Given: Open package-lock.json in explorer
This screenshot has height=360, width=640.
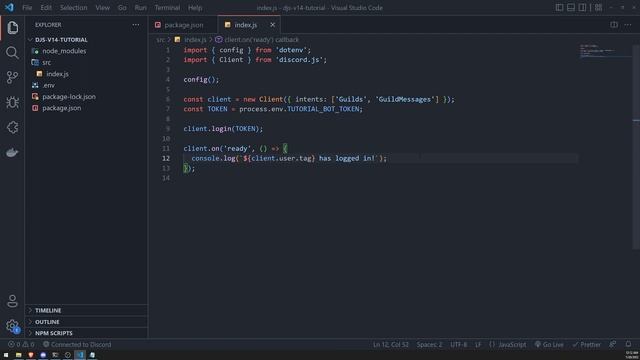Looking at the screenshot, I should tap(69, 97).
